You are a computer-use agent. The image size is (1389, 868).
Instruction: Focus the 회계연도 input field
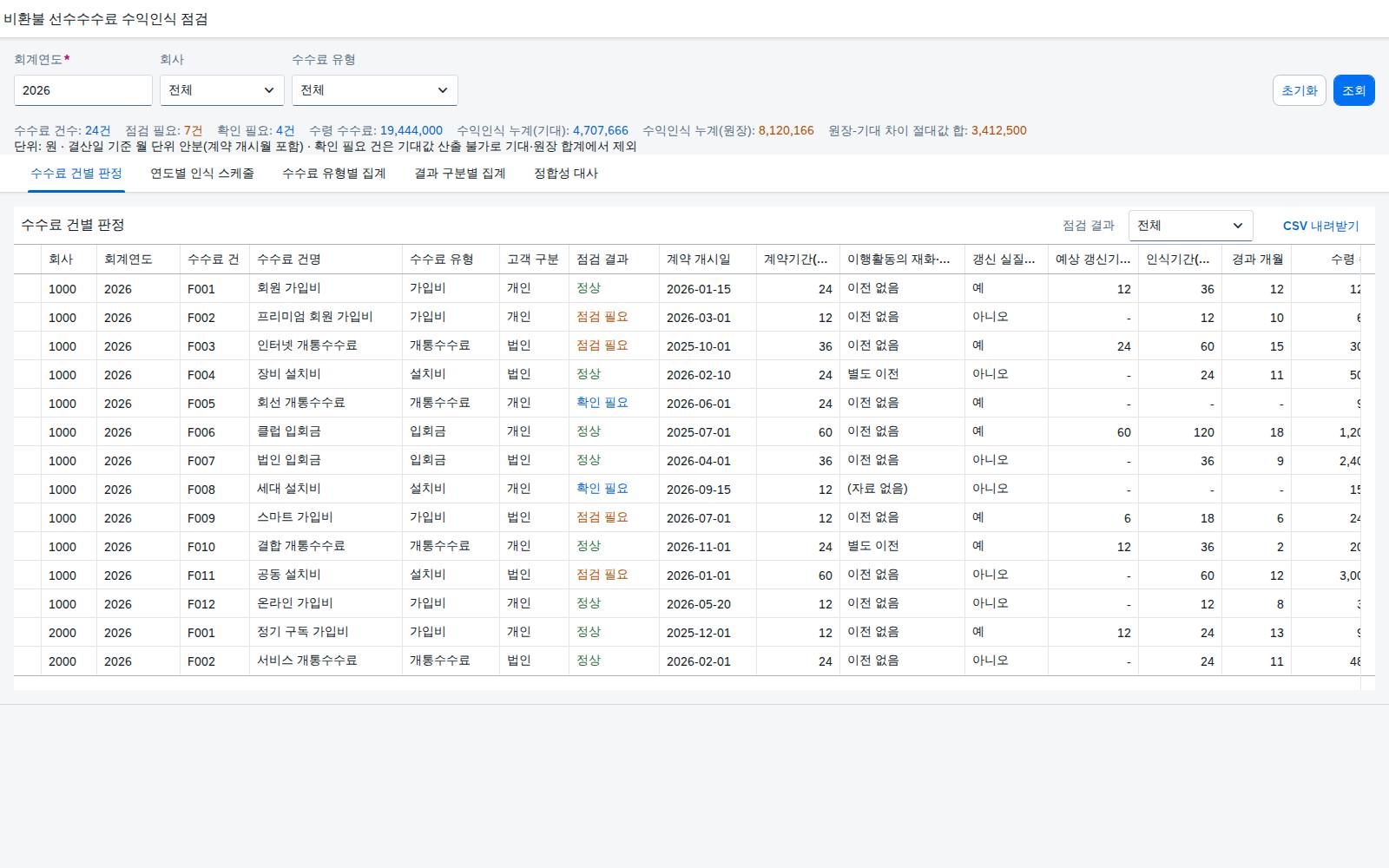click(x=83, y=90)
